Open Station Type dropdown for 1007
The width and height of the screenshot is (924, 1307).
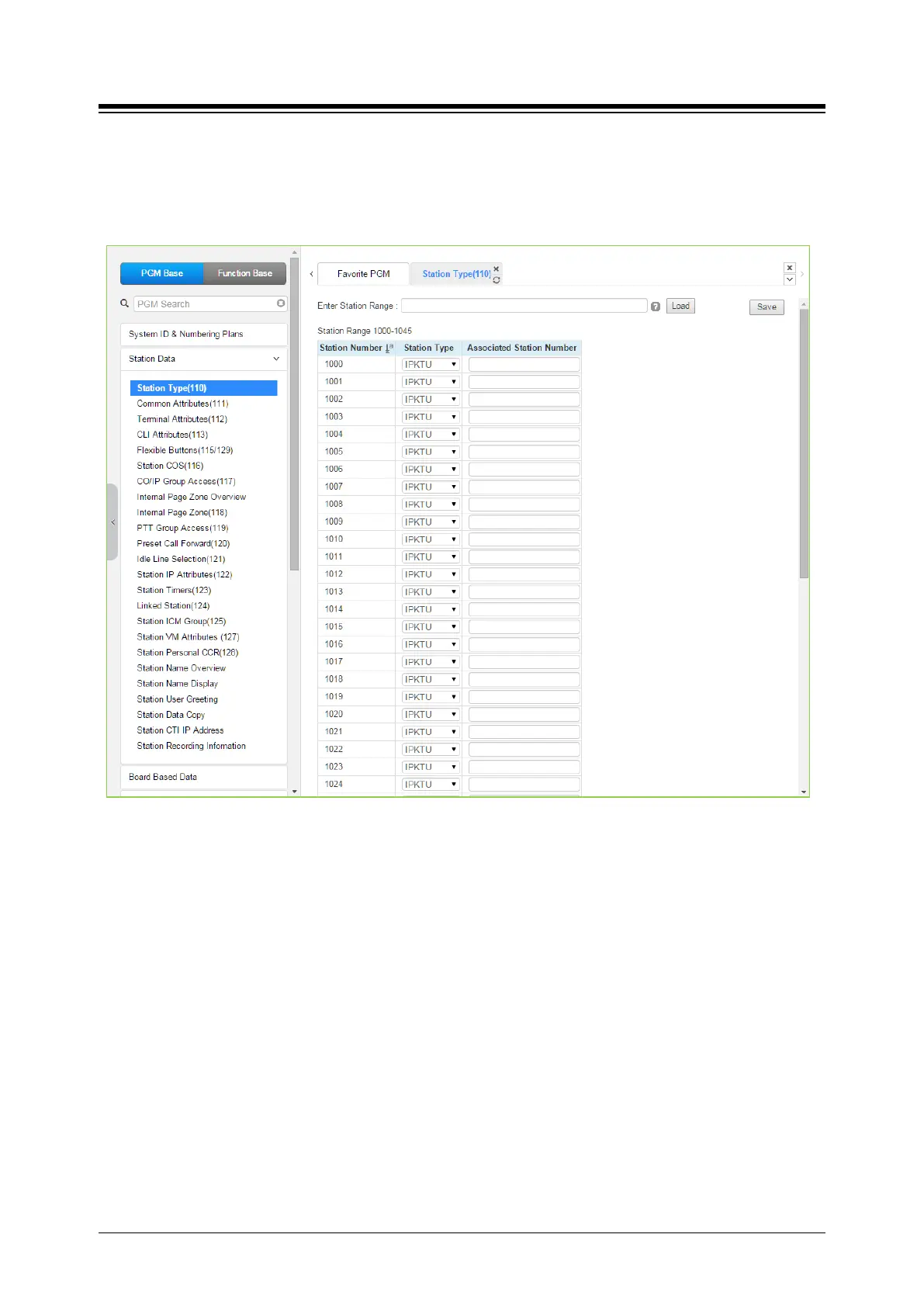pyautogui.click(x=431, y=487)
